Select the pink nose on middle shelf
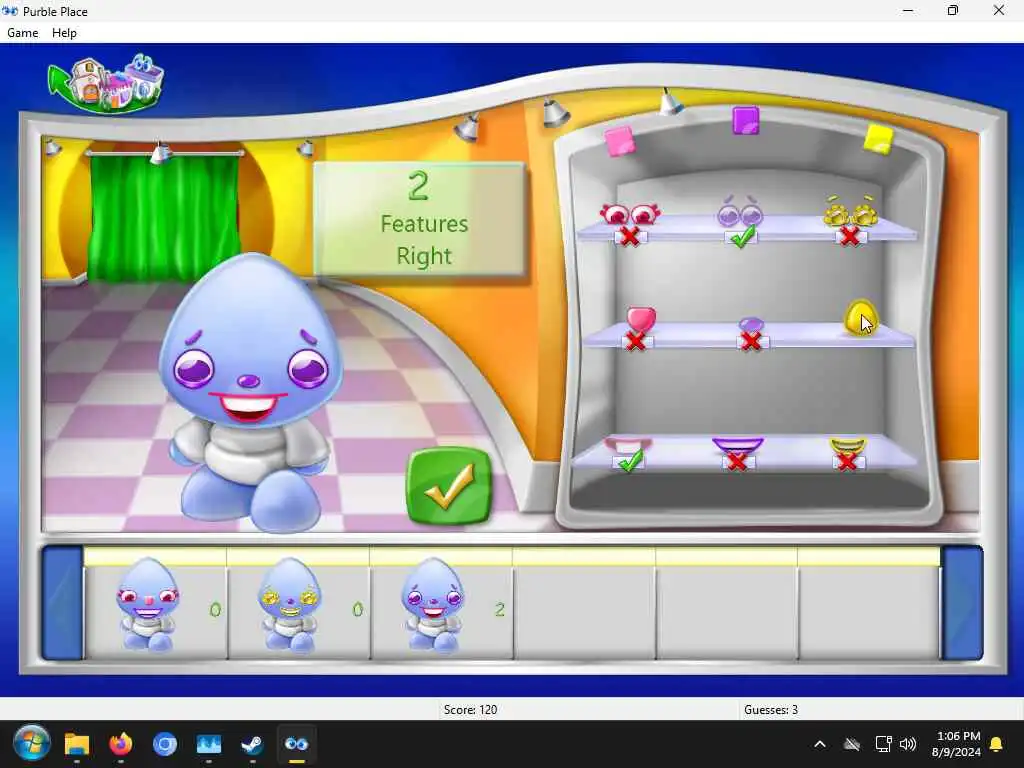 pyautogui.click(x=641, y=319)
